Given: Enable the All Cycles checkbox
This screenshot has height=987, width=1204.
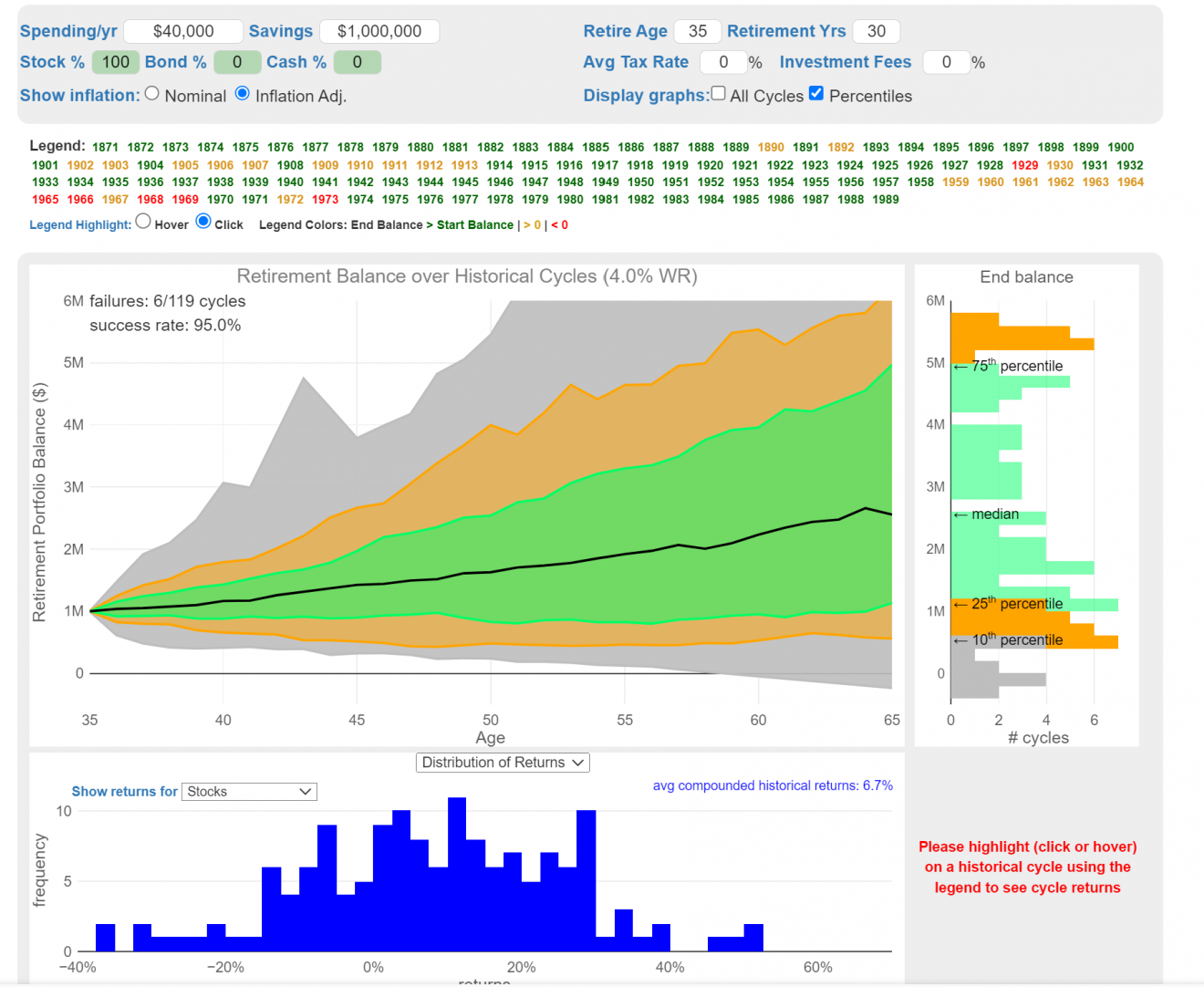Looking at the screenshot, I should [x=719, y=94].
